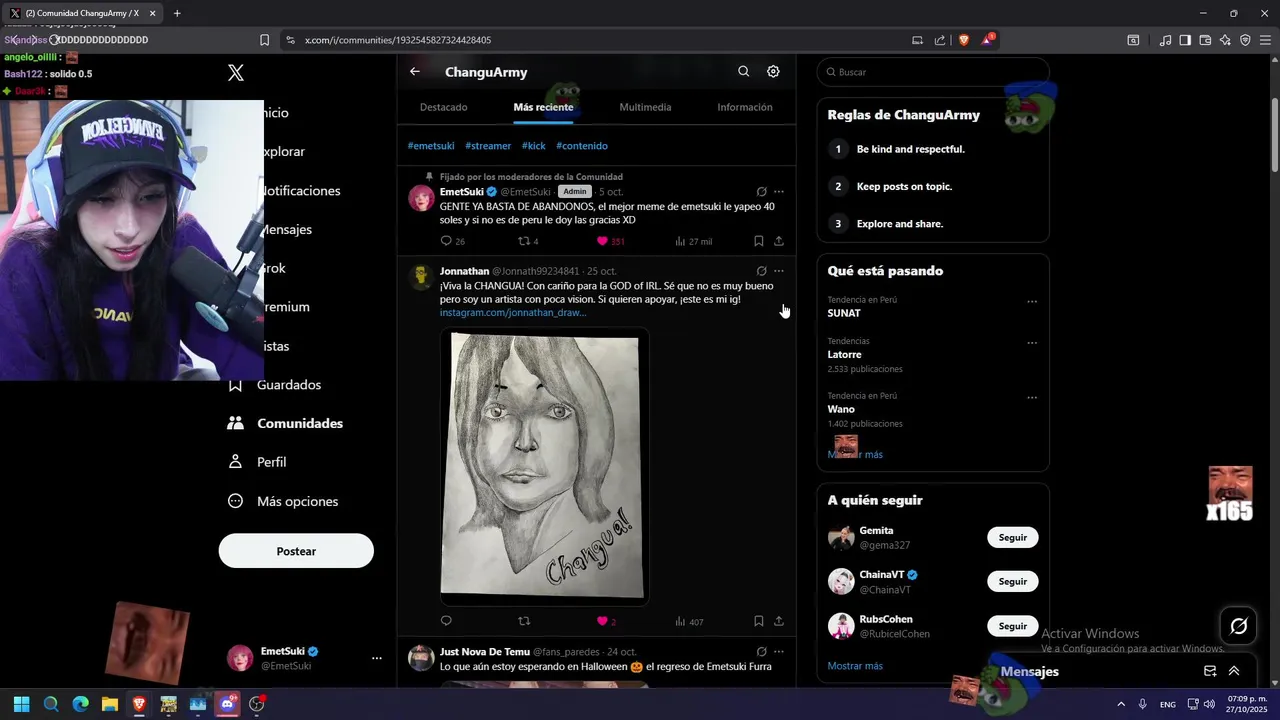Screen dimensions: 1280x720
Task: Click the Buscar search field
Action: [x=933, y=72]
